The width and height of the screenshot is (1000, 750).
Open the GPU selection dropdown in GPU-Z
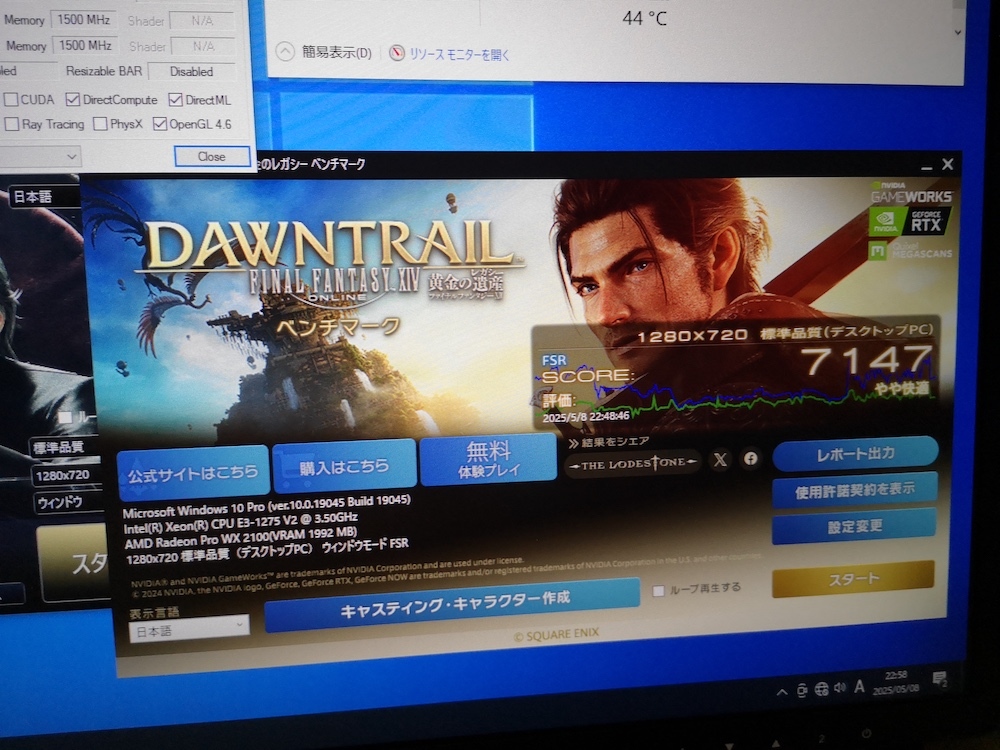(x=40, y=156)
